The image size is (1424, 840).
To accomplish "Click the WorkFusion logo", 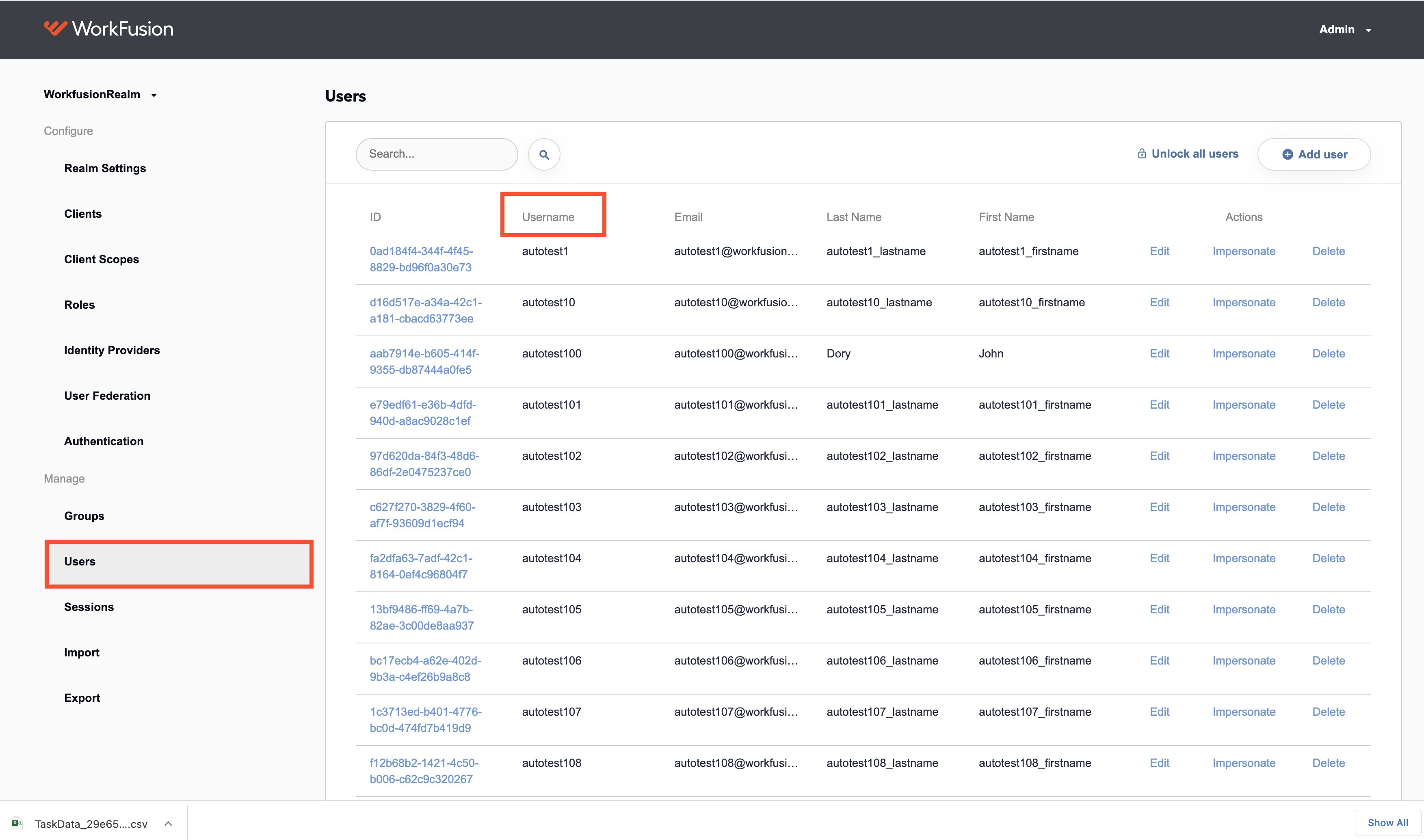I will pos(109,29).
